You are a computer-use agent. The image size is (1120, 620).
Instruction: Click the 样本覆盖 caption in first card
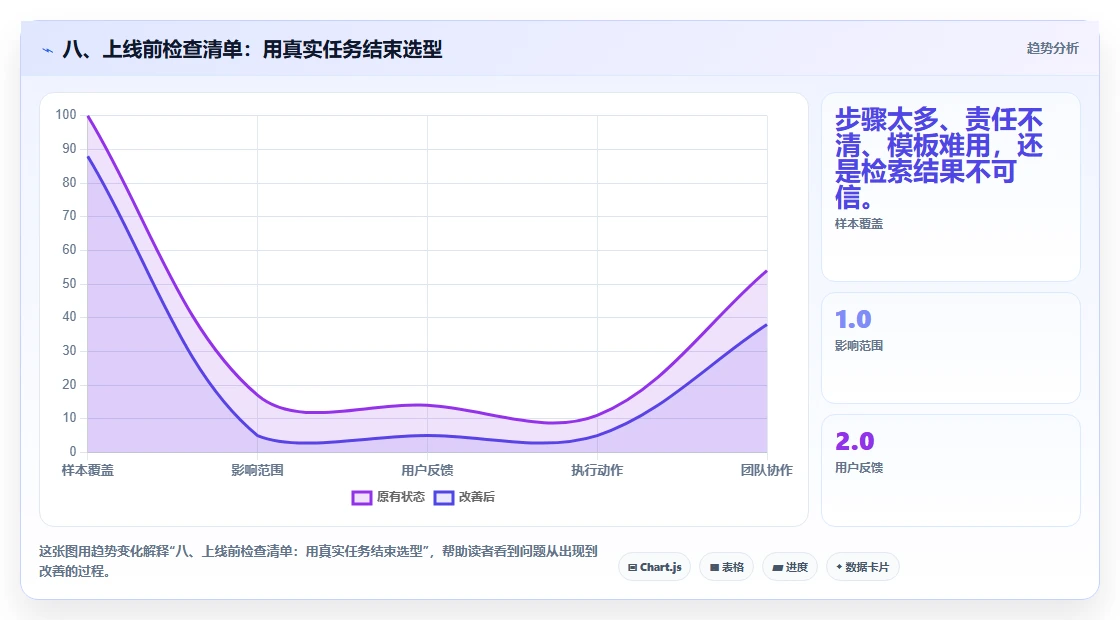(x=859, y=224)
